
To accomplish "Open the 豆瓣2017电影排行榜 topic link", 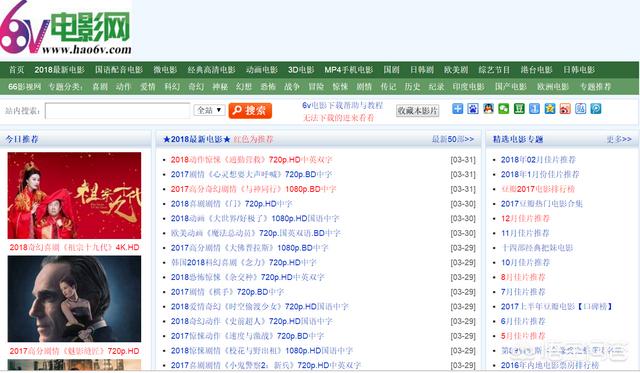I will point(538,189).
